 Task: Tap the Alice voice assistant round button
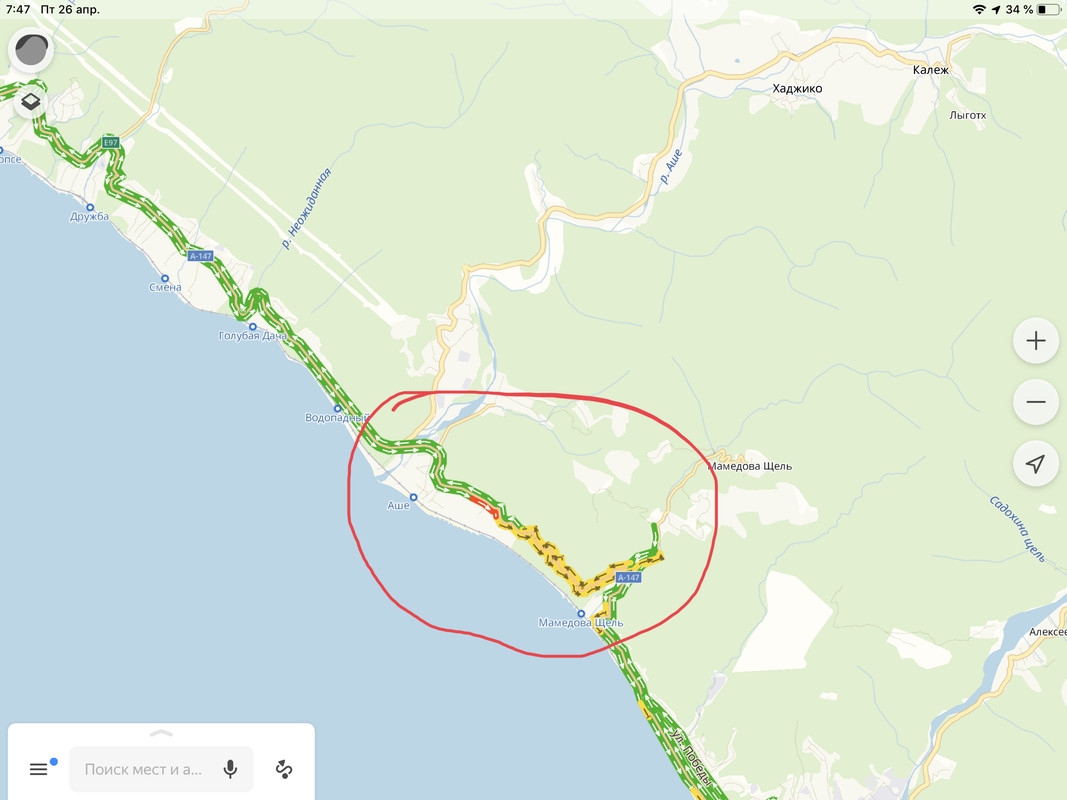[x=31, y=50]
